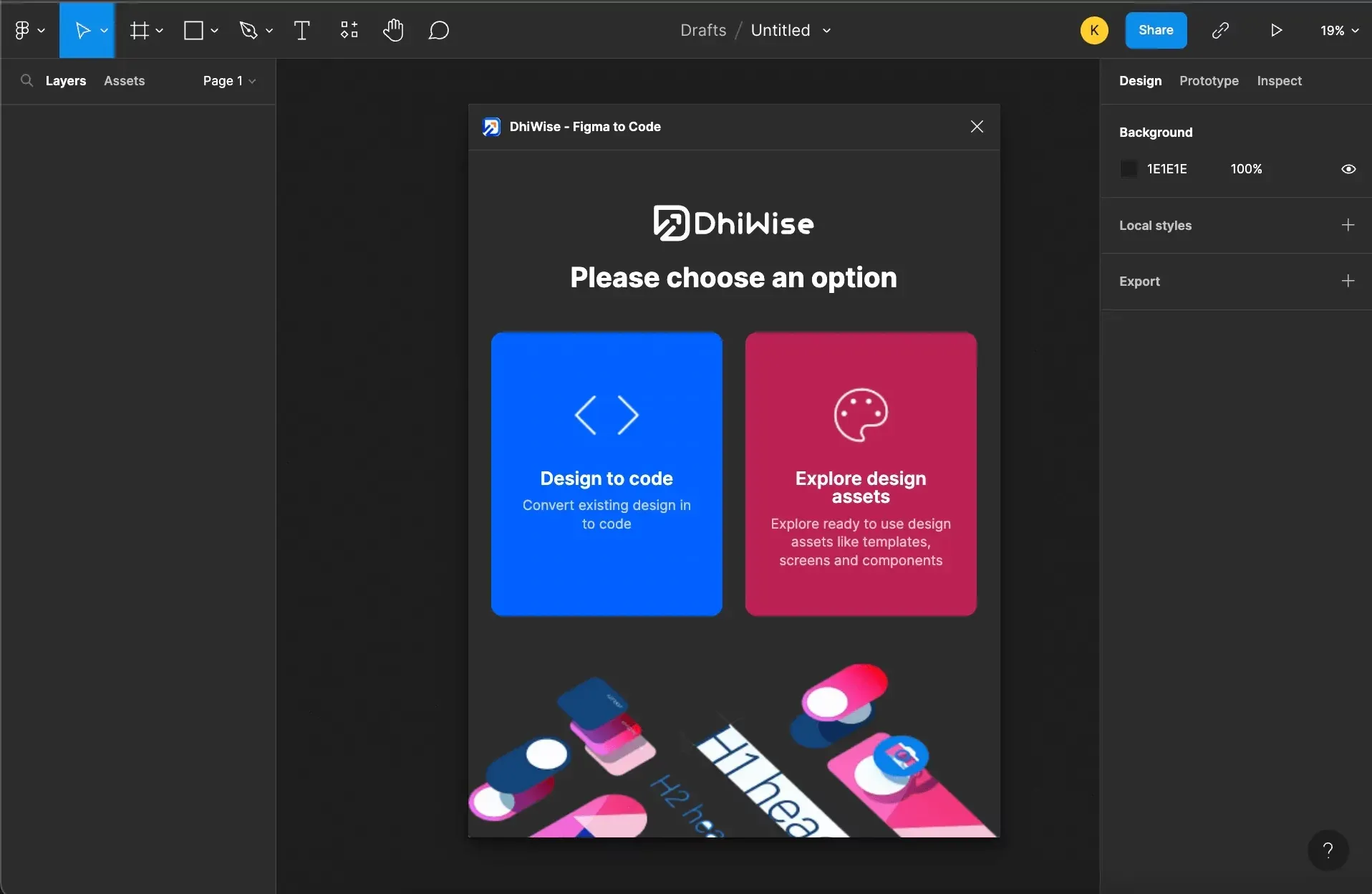Start presentation mode
Screen dimensions: 1372x894
[x=1276, y=30]
